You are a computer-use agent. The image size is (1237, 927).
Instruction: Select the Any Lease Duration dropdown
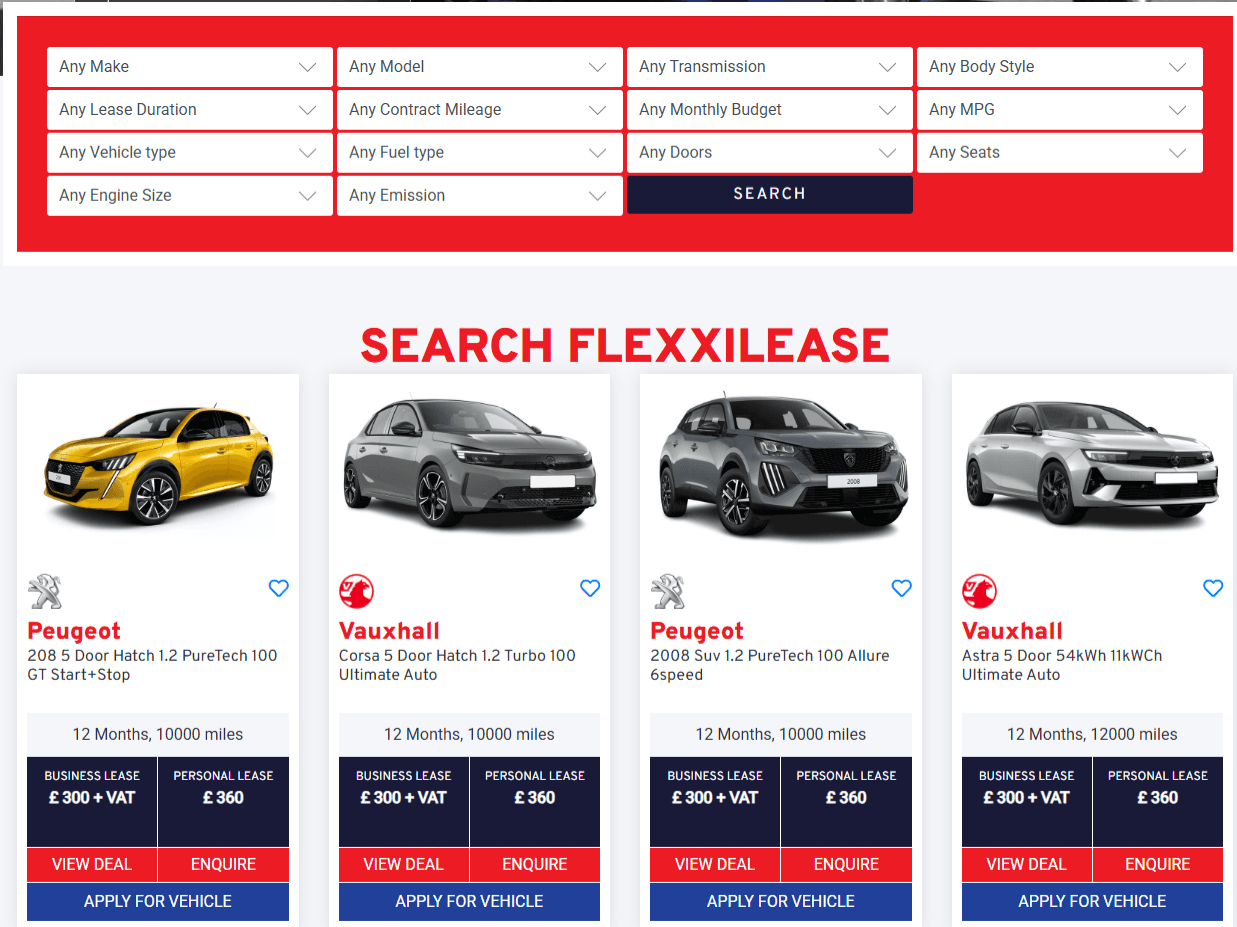point(189,110)
